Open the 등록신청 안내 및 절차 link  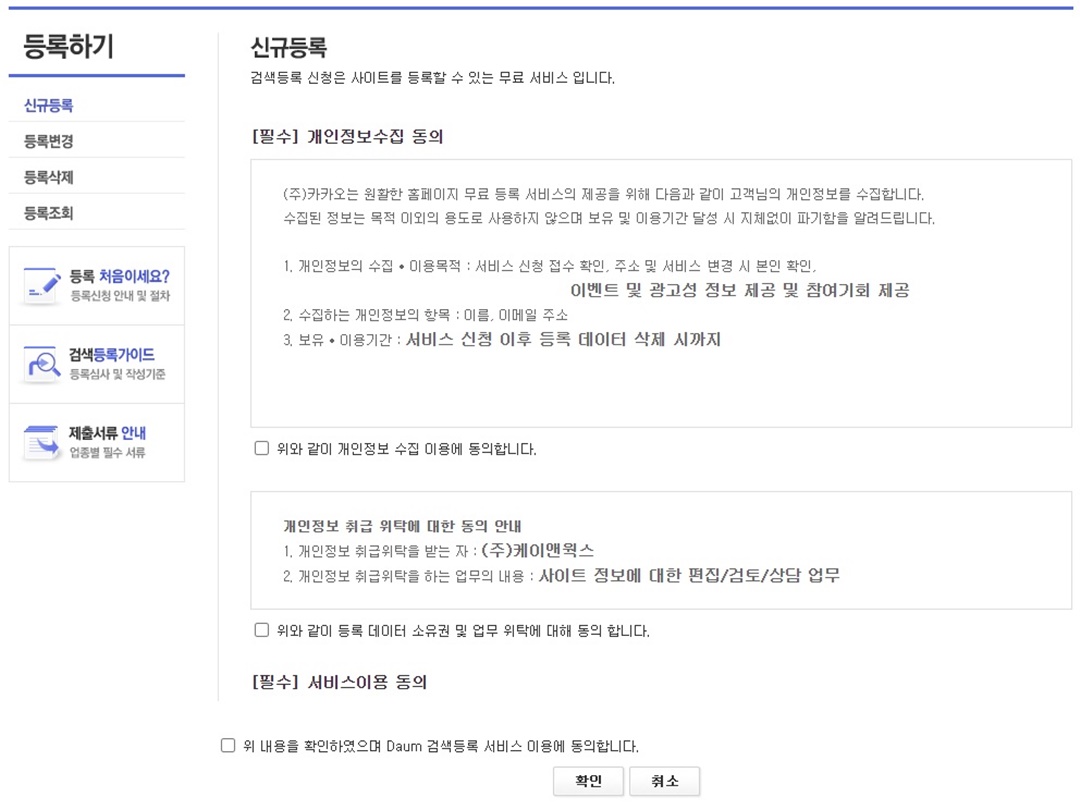[120, 295]
